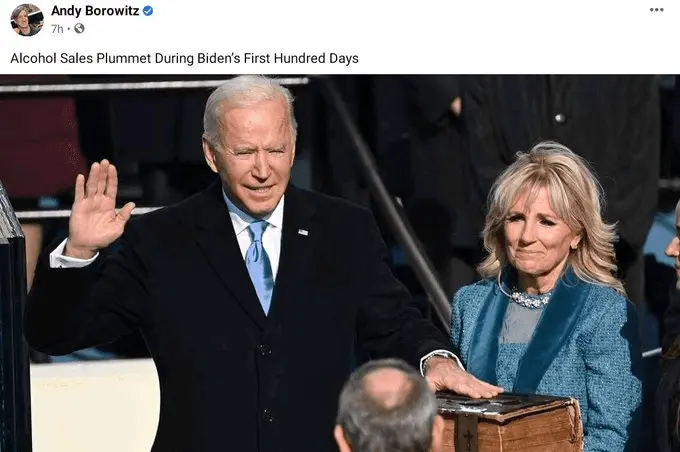Click the flag lapel pin on the dark coat
Image resolution: width=680 pixels, height=452 pixels.
(303, 233)
